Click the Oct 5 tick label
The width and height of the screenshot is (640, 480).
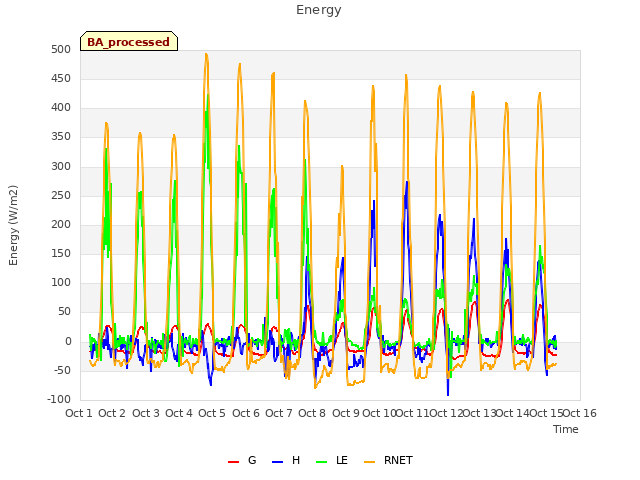pyautogui.click(x=212, y=413)
